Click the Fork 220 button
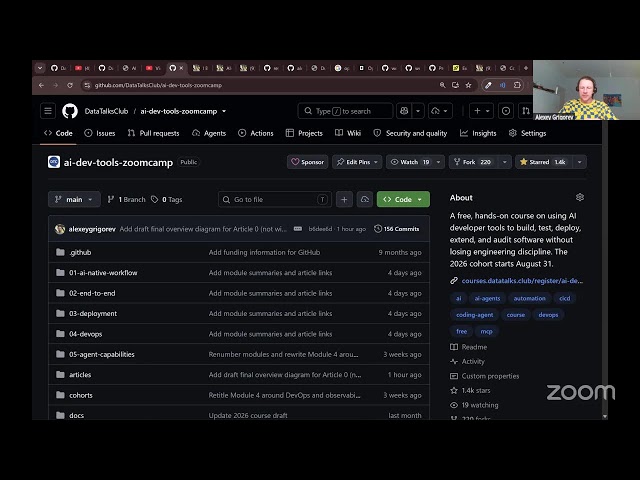Image resolution: width=640 pixels, height=480 pixels. pyautogui.click(x=473, y=162)
